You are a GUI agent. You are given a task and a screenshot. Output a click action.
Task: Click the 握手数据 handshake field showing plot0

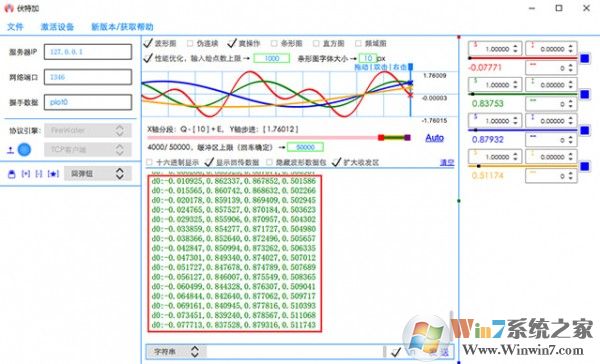pyautogui.click(x=88, y=102)
